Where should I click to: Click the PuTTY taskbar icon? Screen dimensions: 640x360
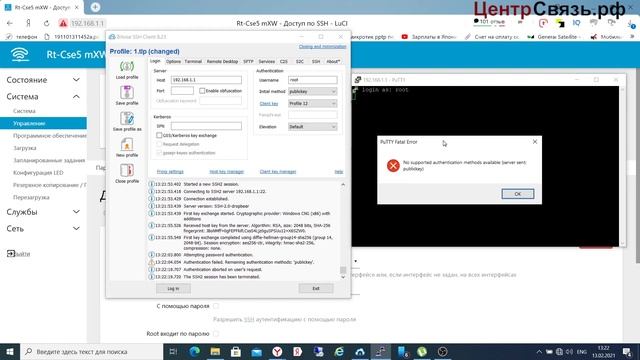380,351
